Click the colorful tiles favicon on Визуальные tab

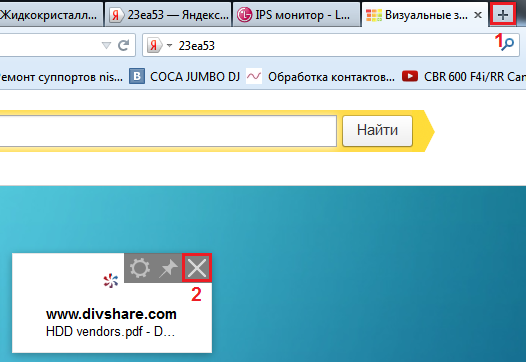pos(374,15)
